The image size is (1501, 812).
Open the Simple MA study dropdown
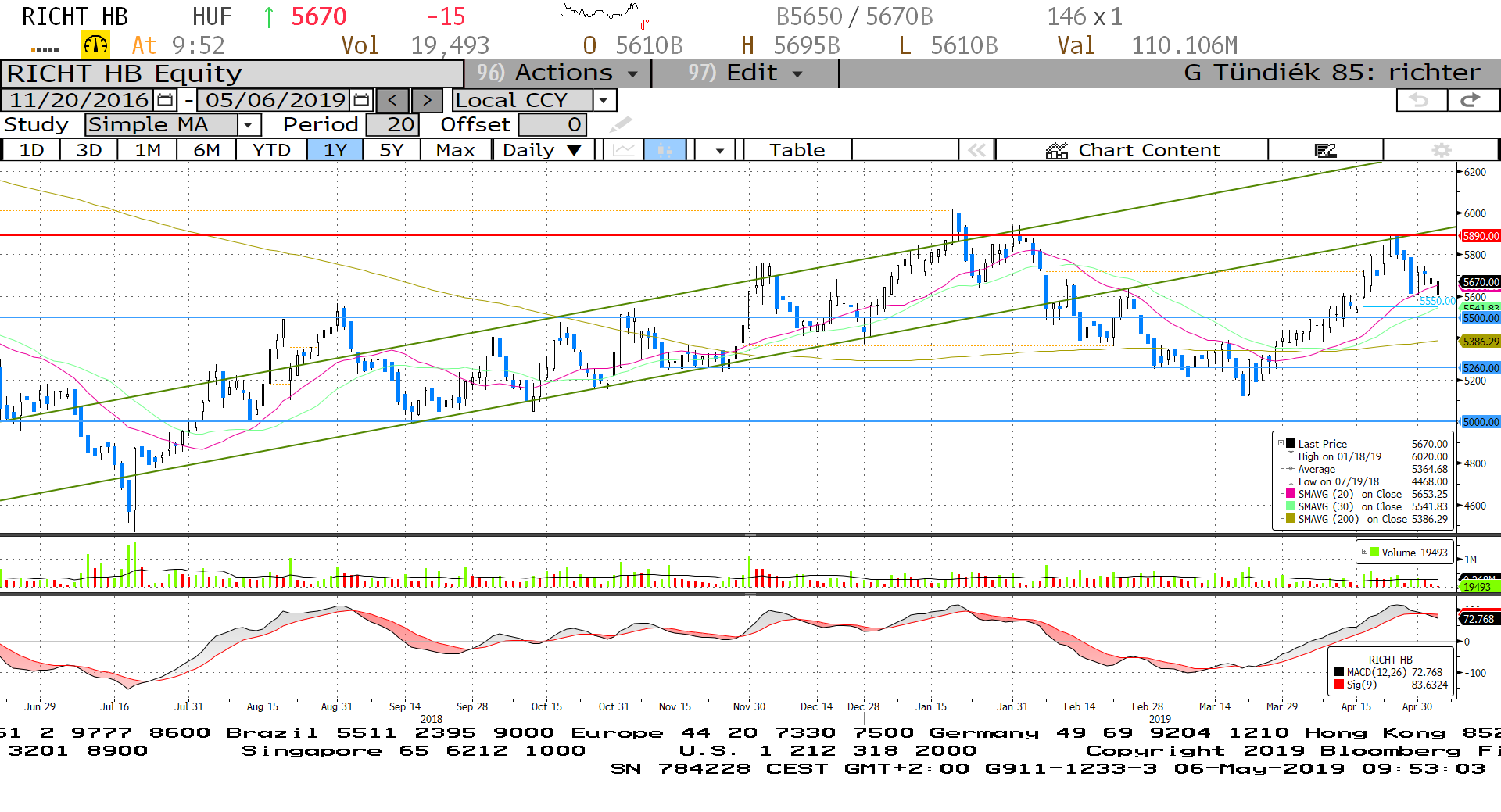[x=249, y=125]
